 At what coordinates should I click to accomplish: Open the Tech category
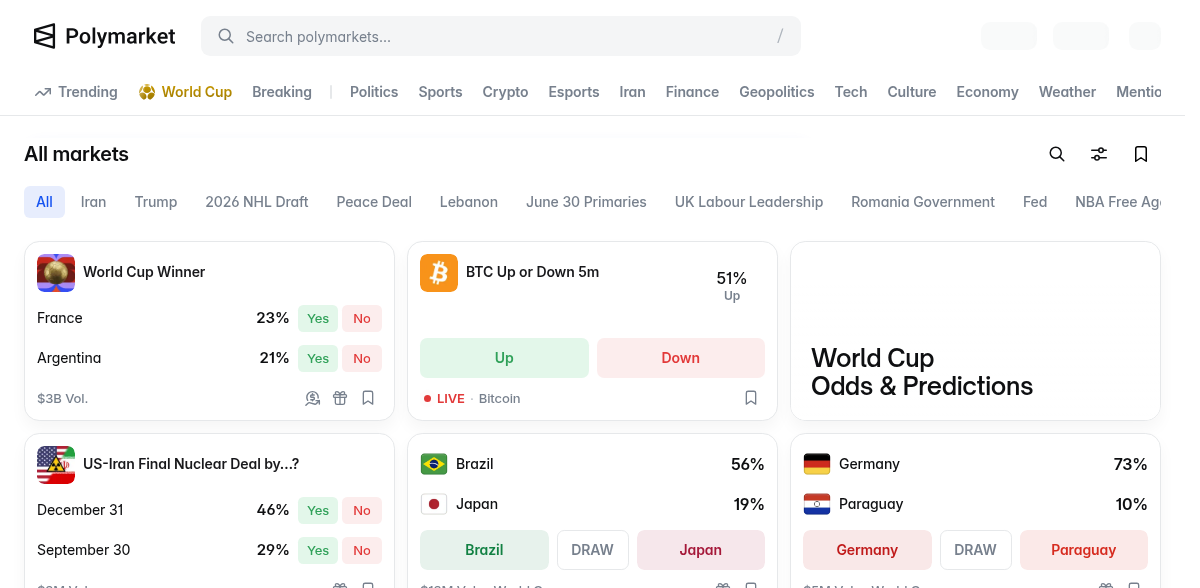(851, 92)
